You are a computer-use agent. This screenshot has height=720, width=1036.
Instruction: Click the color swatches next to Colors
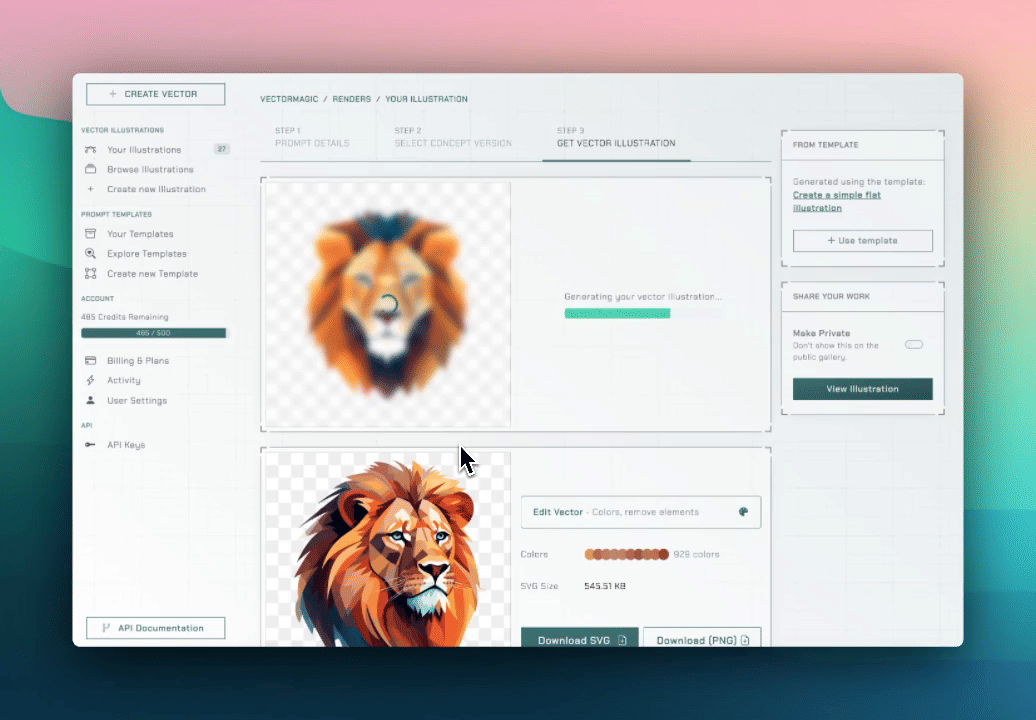tap(626, 554)
